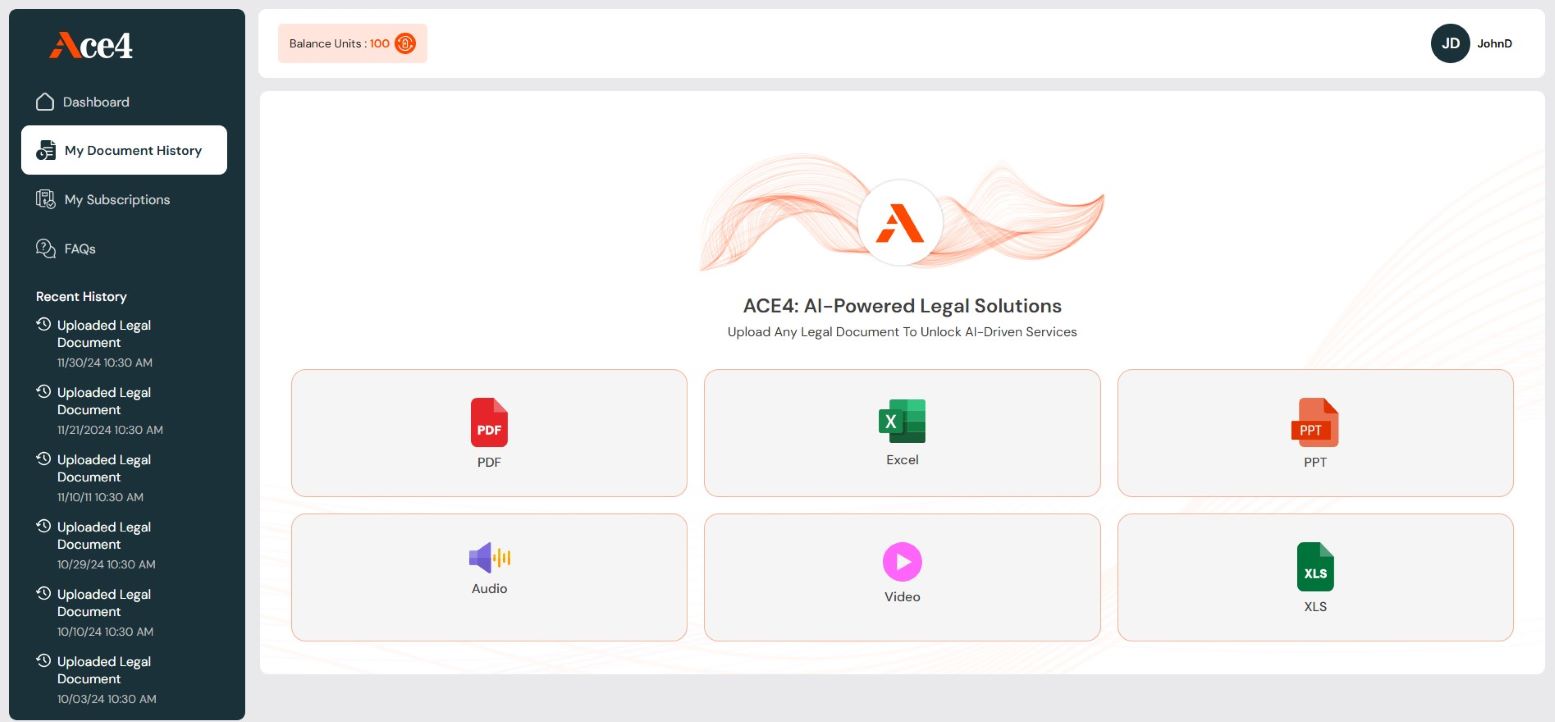Click the green Excel icon

click(x=902, y=421)
